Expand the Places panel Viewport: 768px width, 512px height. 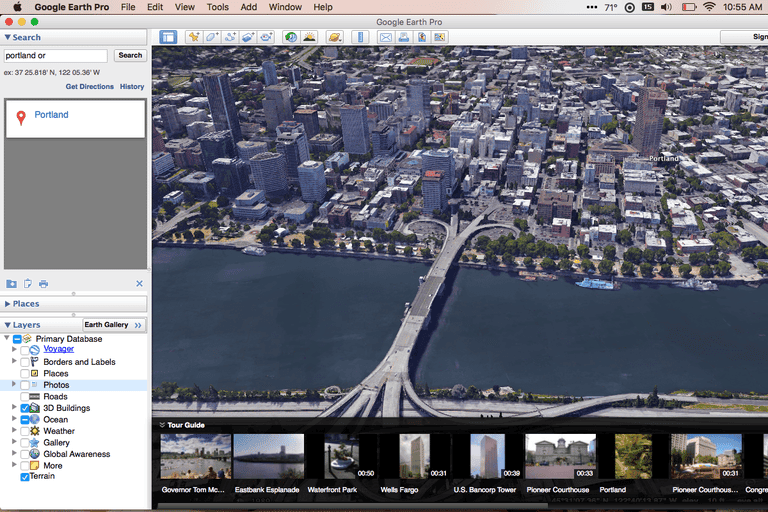tap(7, 304)
